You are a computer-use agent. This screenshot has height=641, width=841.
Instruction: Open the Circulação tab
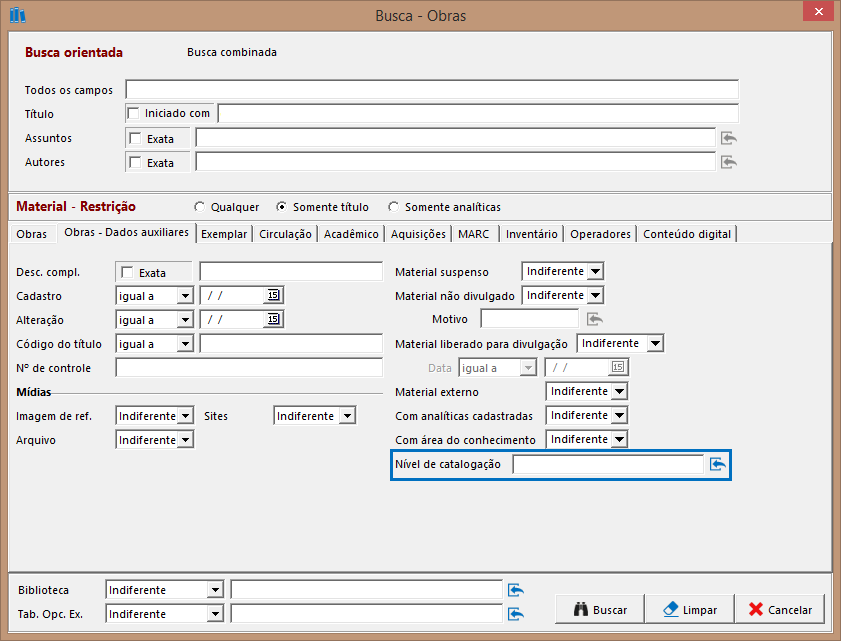pos(285,234)
